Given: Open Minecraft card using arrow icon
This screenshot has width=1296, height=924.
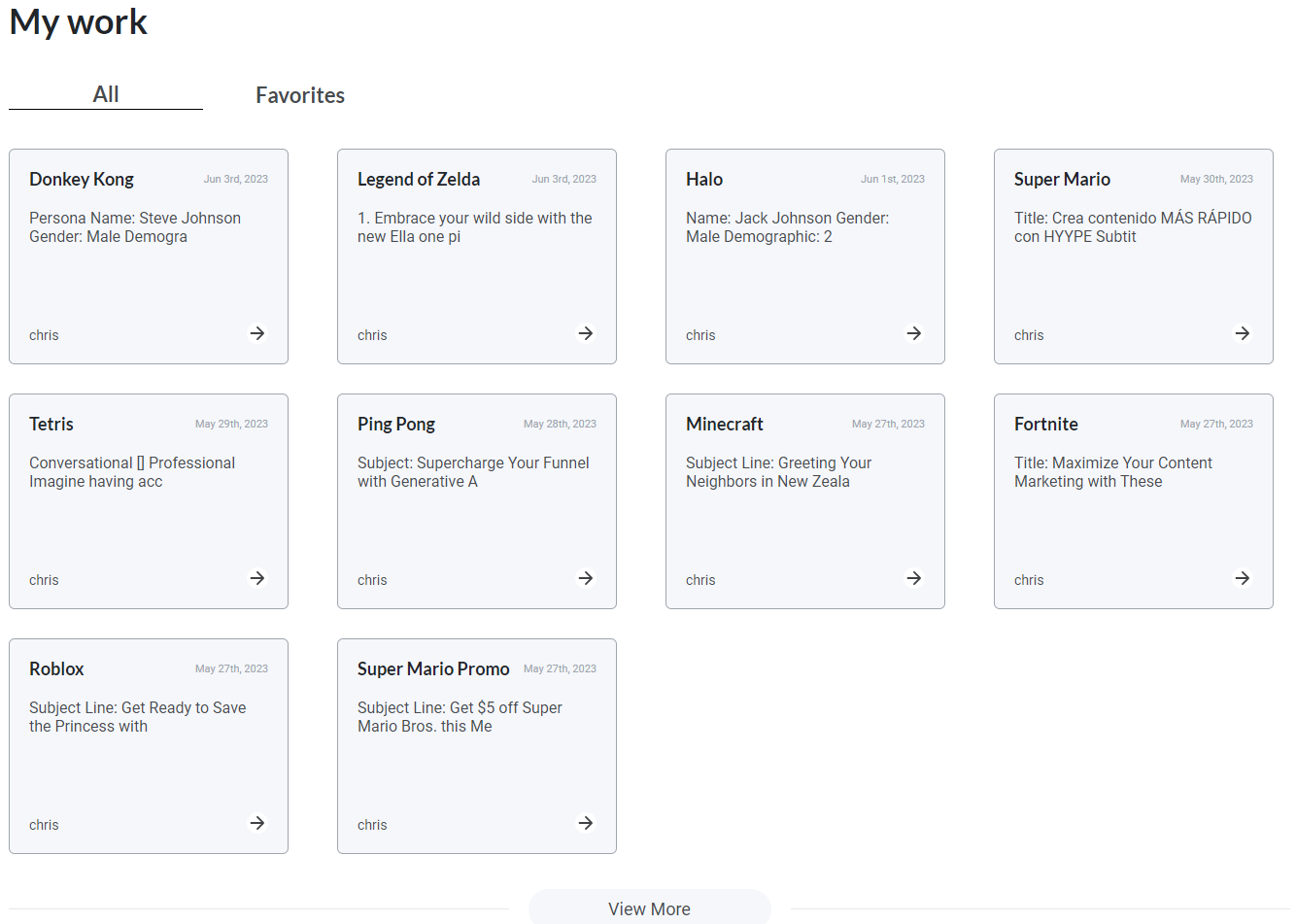Looking at the screenshot, I should (914, 578).
